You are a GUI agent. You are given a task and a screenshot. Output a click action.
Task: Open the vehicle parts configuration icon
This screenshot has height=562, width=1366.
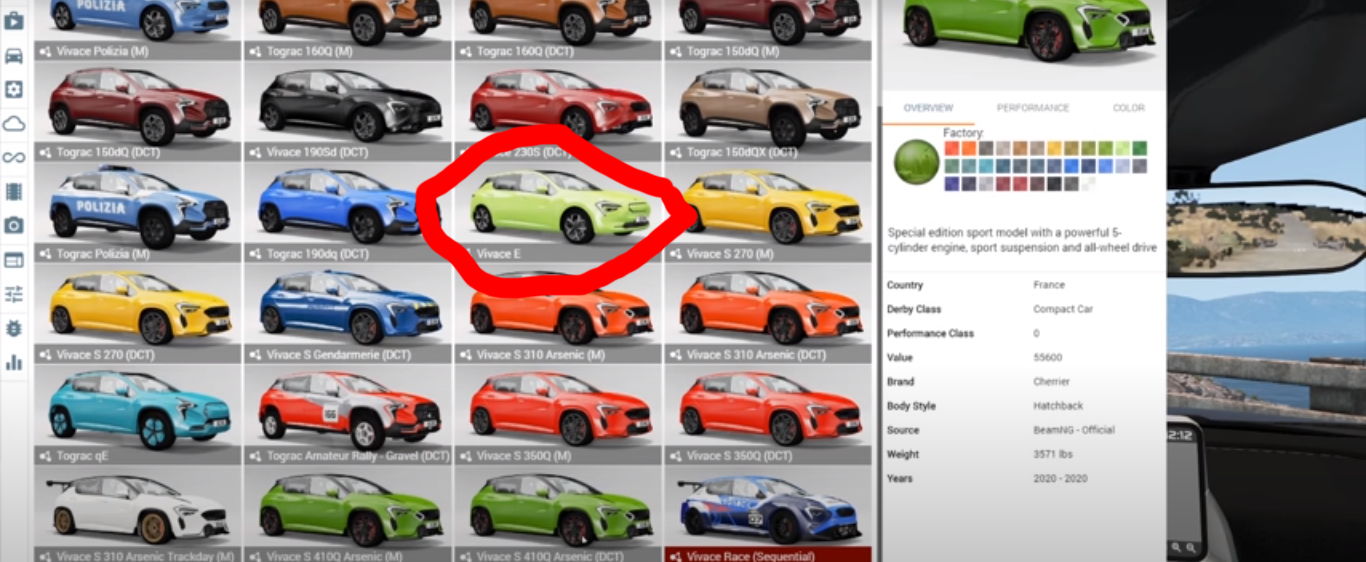[x=14, y=89]
